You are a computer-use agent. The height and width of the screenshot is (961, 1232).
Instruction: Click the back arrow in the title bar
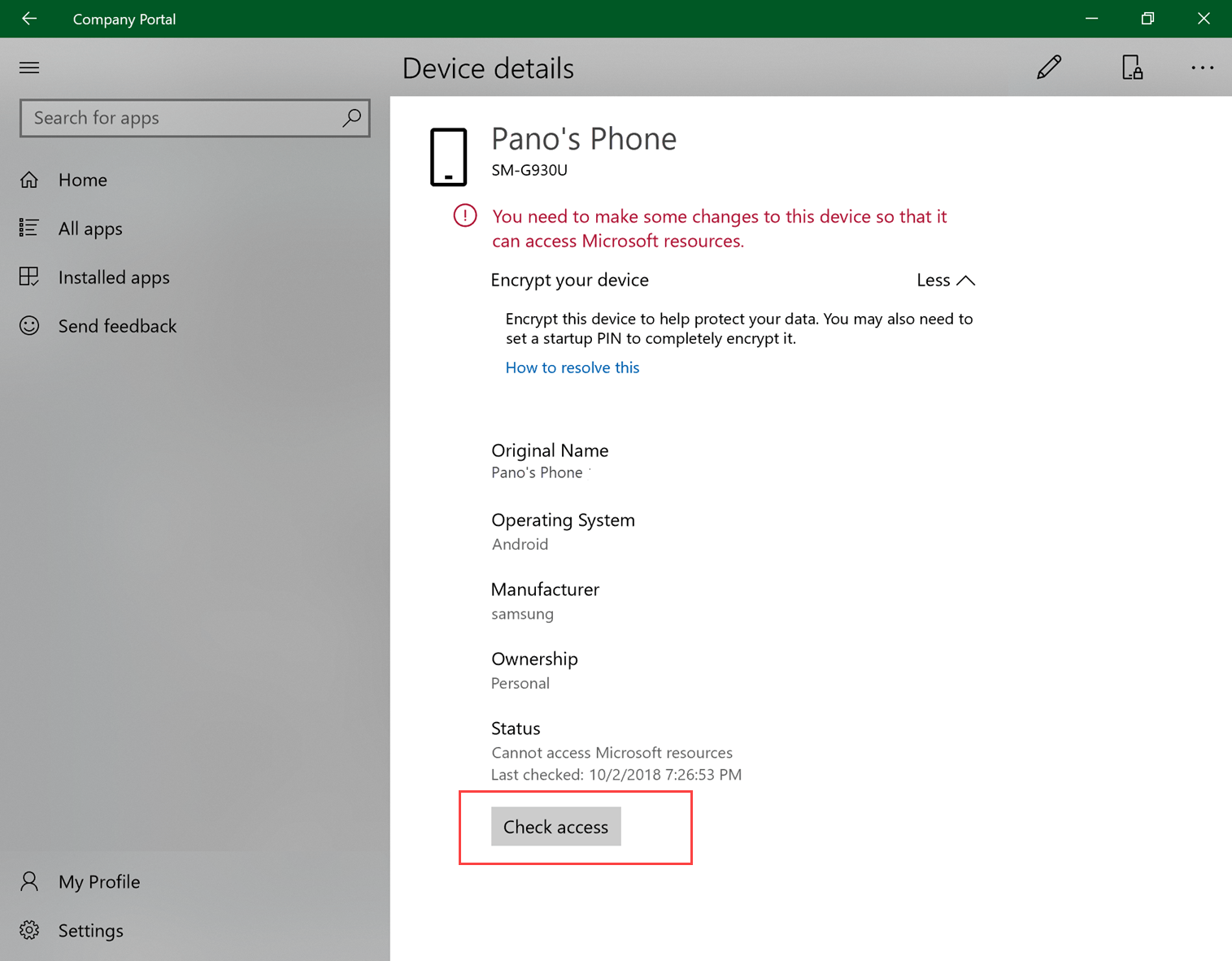28,18
